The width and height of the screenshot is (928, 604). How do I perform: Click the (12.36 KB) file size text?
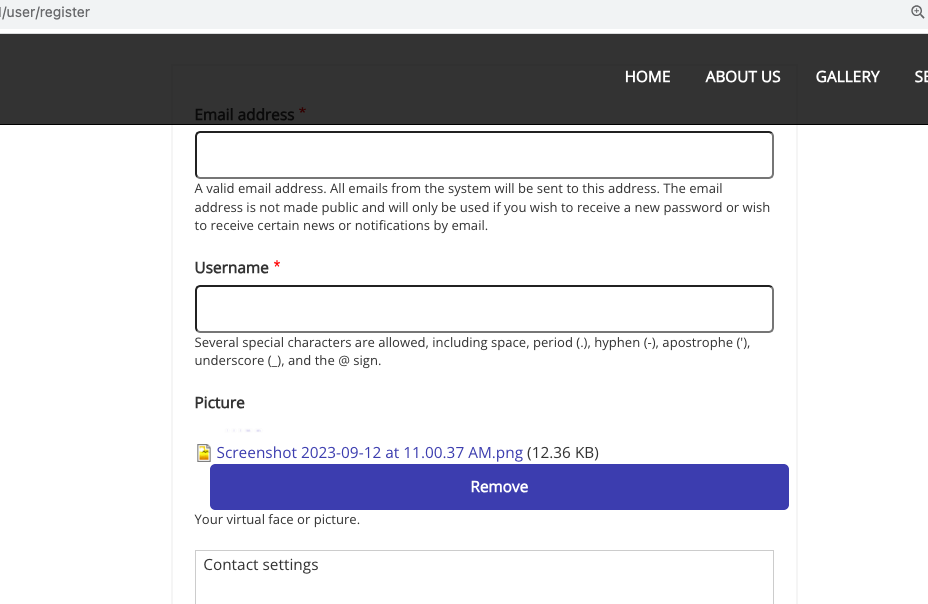tap(563, 452)
